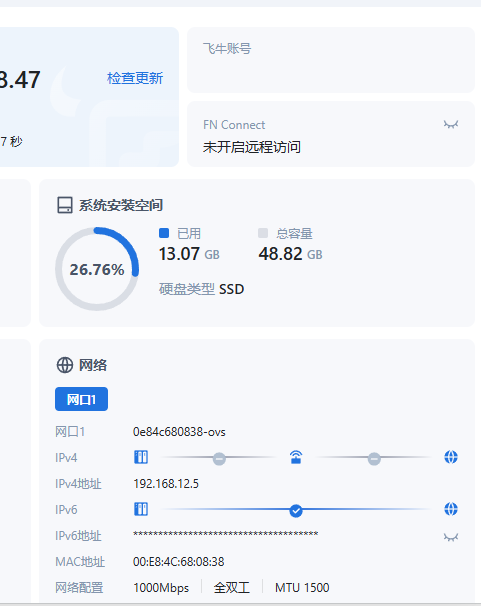
Task: Click the first gray IPv4 disconnected node
Action: [x=219, y=459]
